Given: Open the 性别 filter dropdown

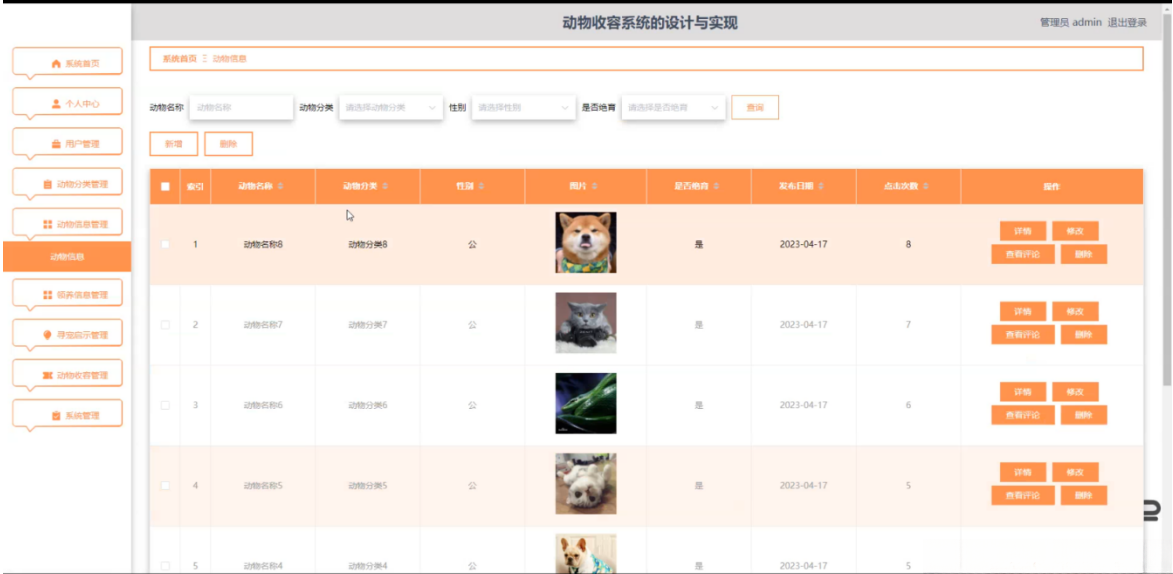Looking at the screenshot, I should pos(524,108).
